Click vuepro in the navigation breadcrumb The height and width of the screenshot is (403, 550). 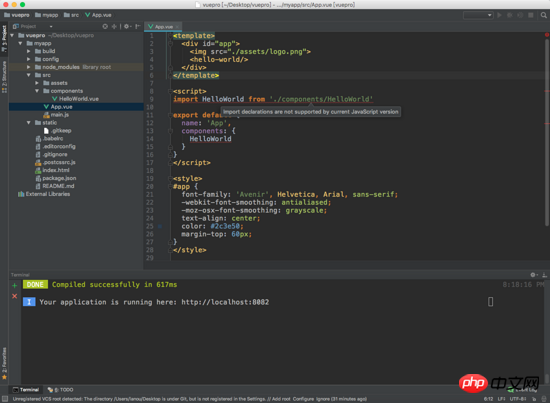pos(17,15)
